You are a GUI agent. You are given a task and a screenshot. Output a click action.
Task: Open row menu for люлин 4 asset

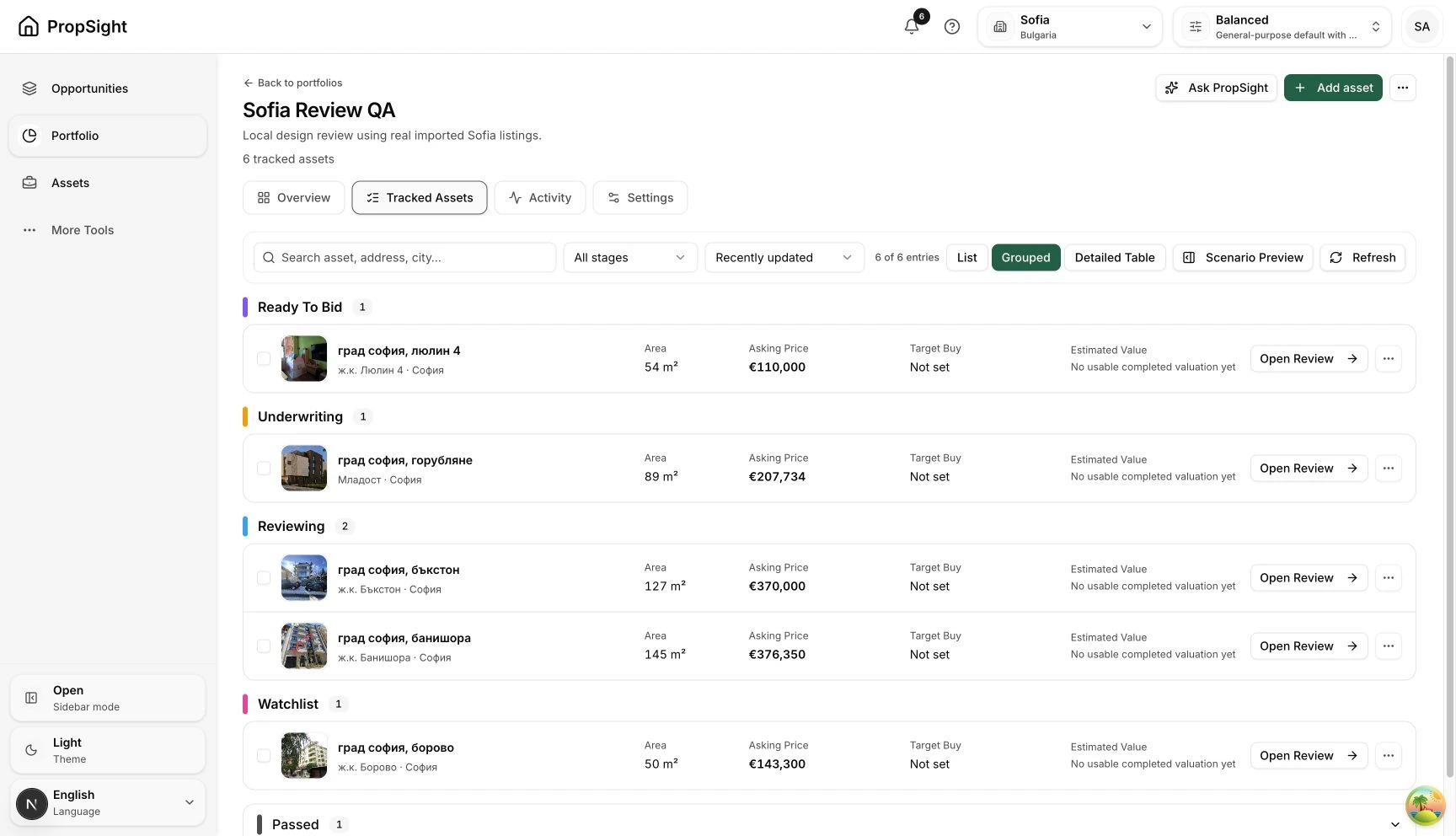1388,359
